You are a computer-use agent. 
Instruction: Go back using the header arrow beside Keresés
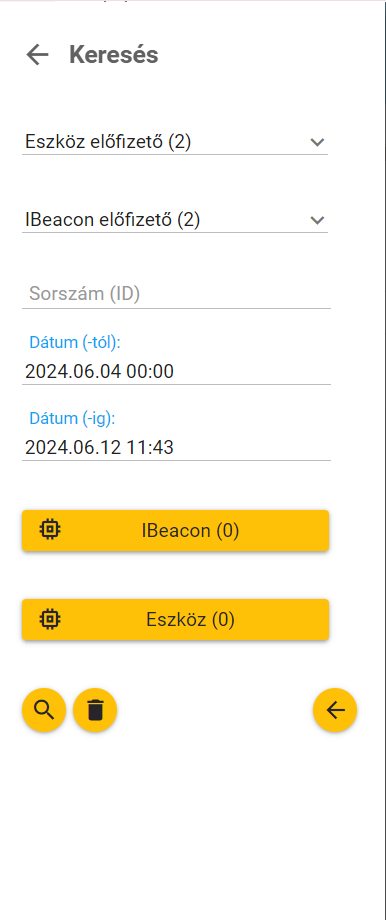38,55
